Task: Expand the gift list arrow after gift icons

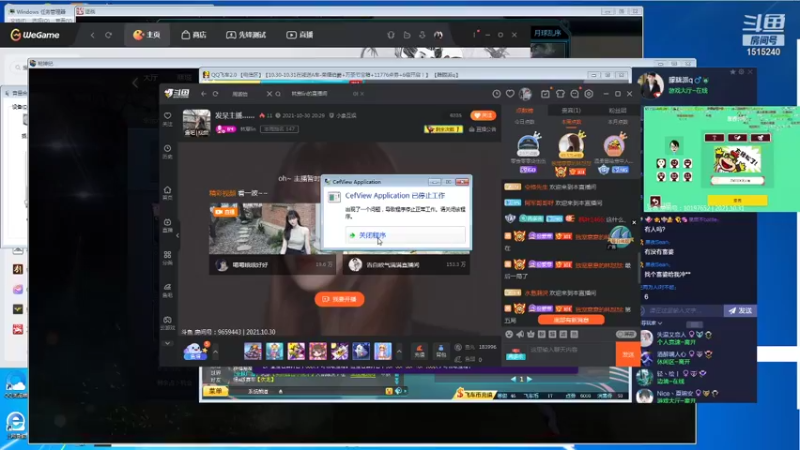Action: [x=399, y=352]
